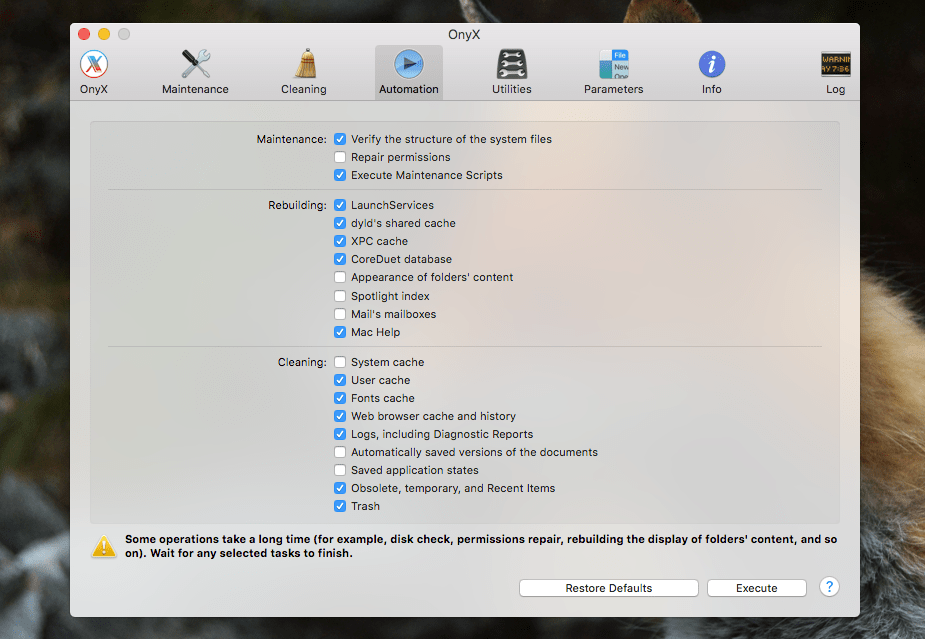Open the Info icon
The width and height of the screenshot is (925, 639).
pos(711,64)
